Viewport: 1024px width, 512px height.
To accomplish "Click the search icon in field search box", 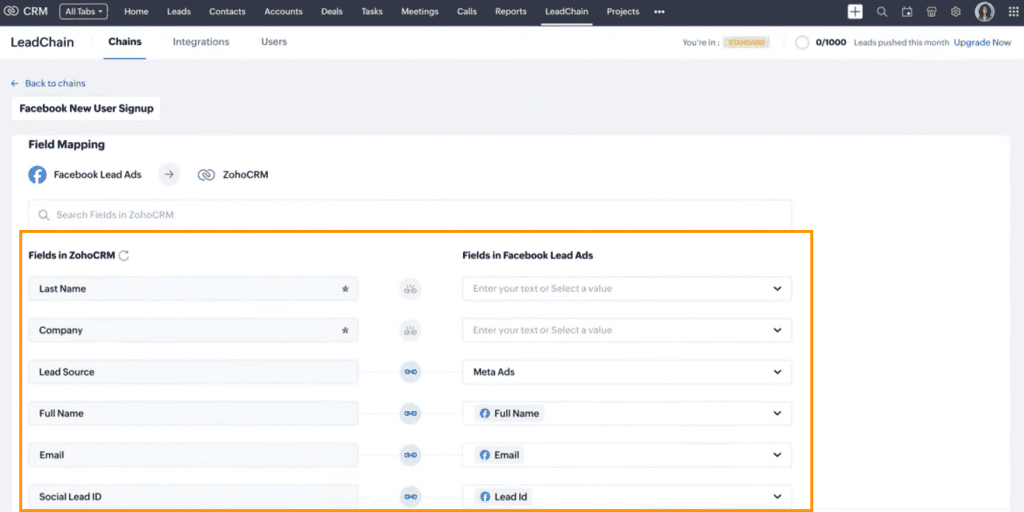I will (x=44, y=215).
